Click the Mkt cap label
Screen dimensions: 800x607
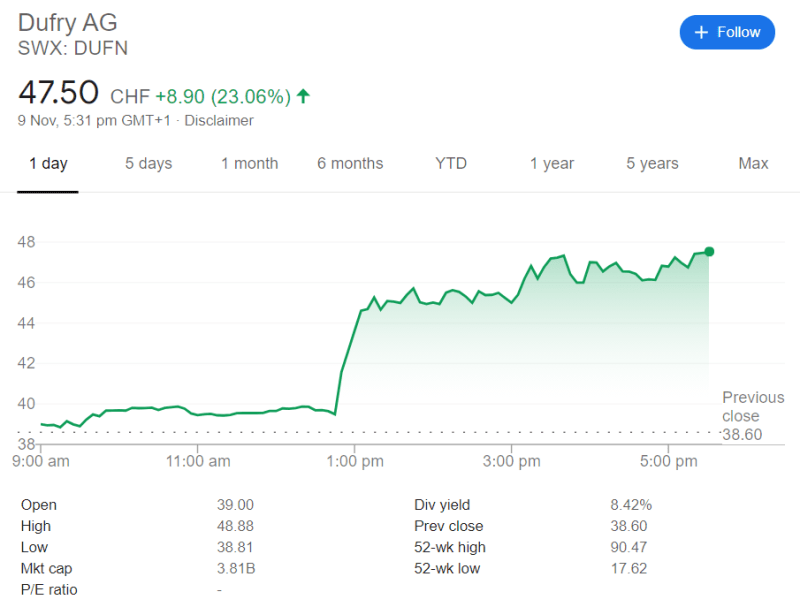click(46, 568)
